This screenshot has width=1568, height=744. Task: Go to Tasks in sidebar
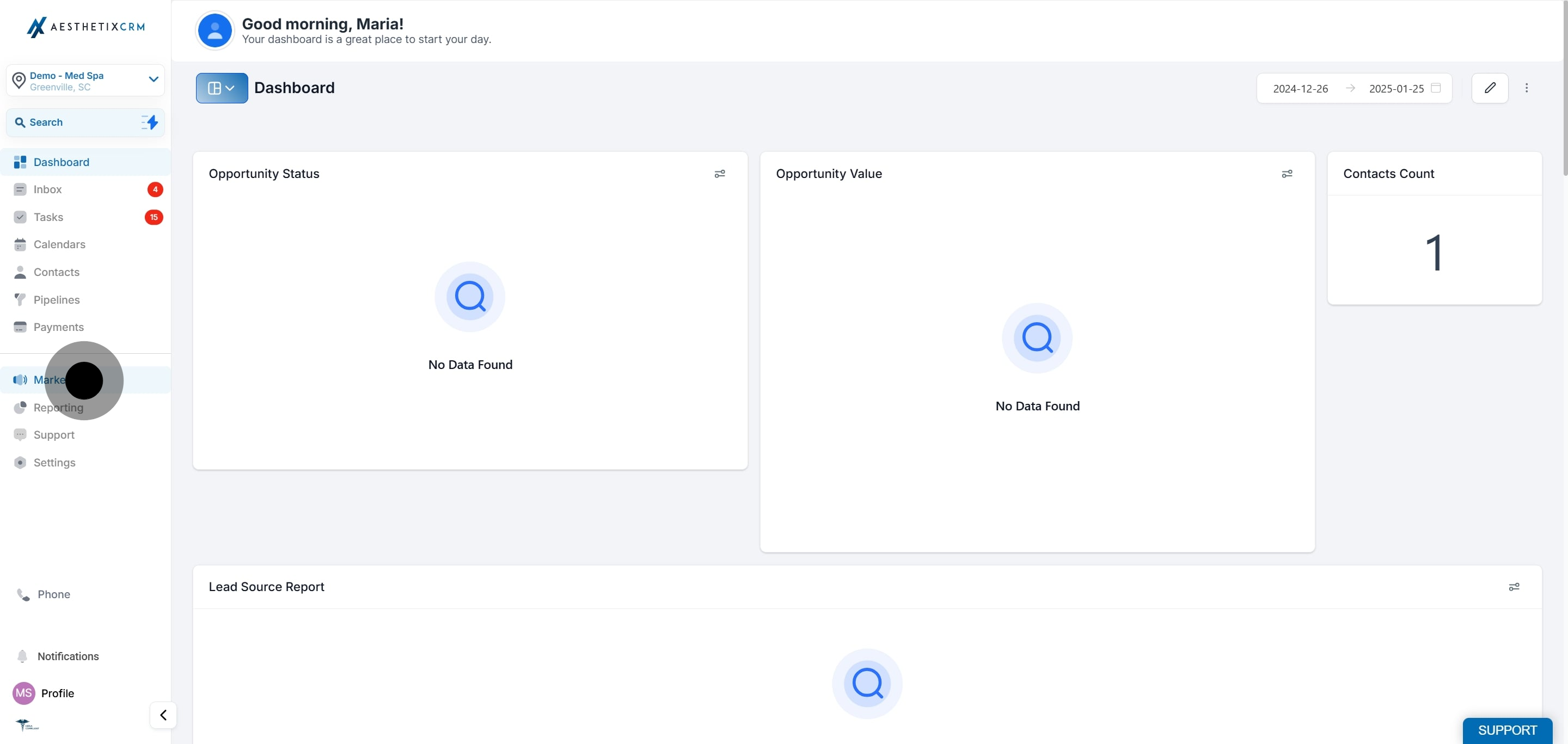click(x=48, y=217)
